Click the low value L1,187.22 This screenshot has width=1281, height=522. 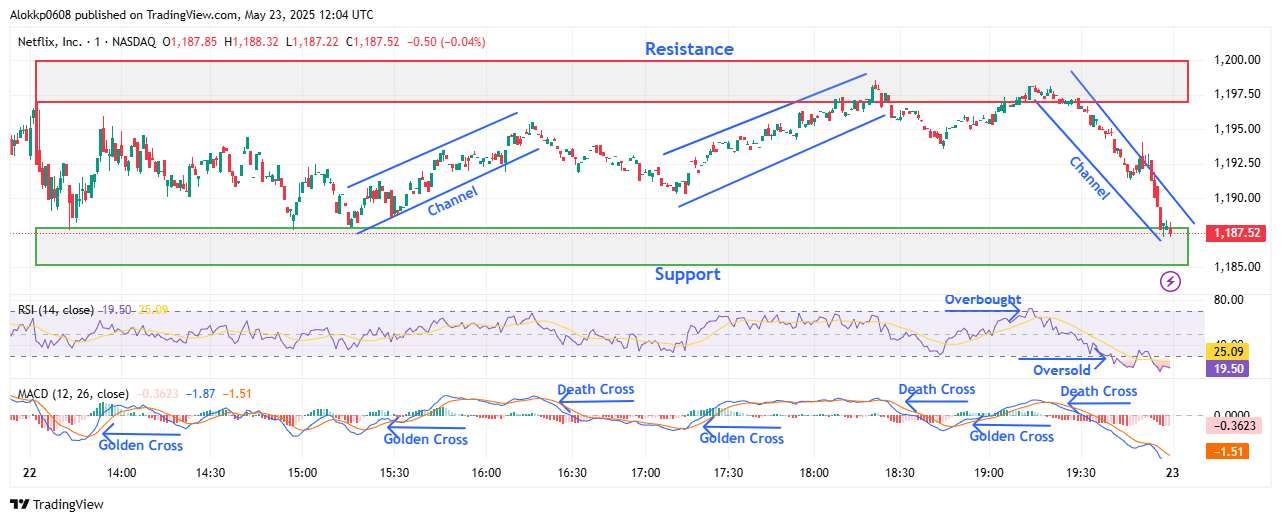click(x=311, y=41)
